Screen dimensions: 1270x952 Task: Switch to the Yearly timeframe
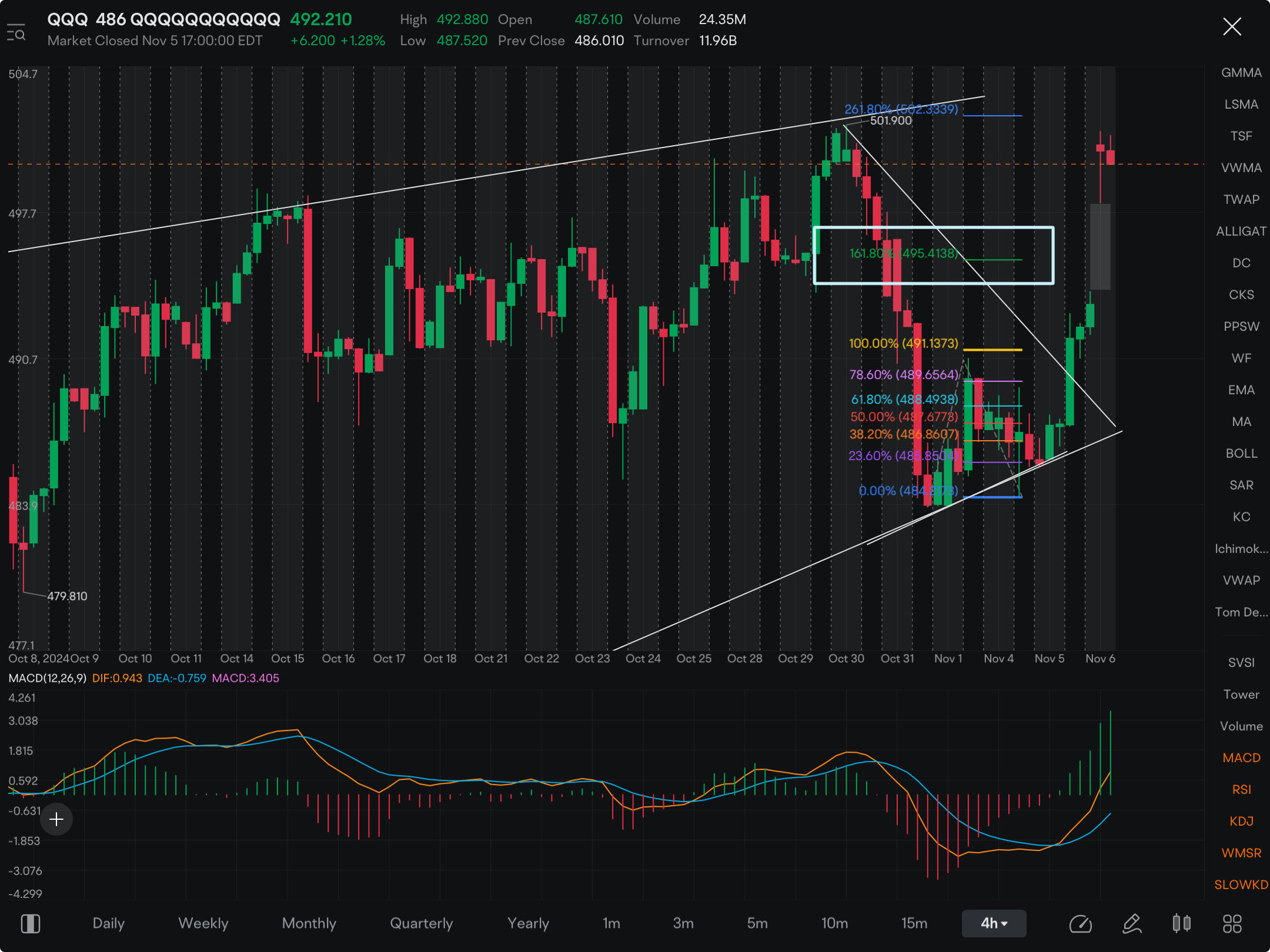[x=528, y=923]
